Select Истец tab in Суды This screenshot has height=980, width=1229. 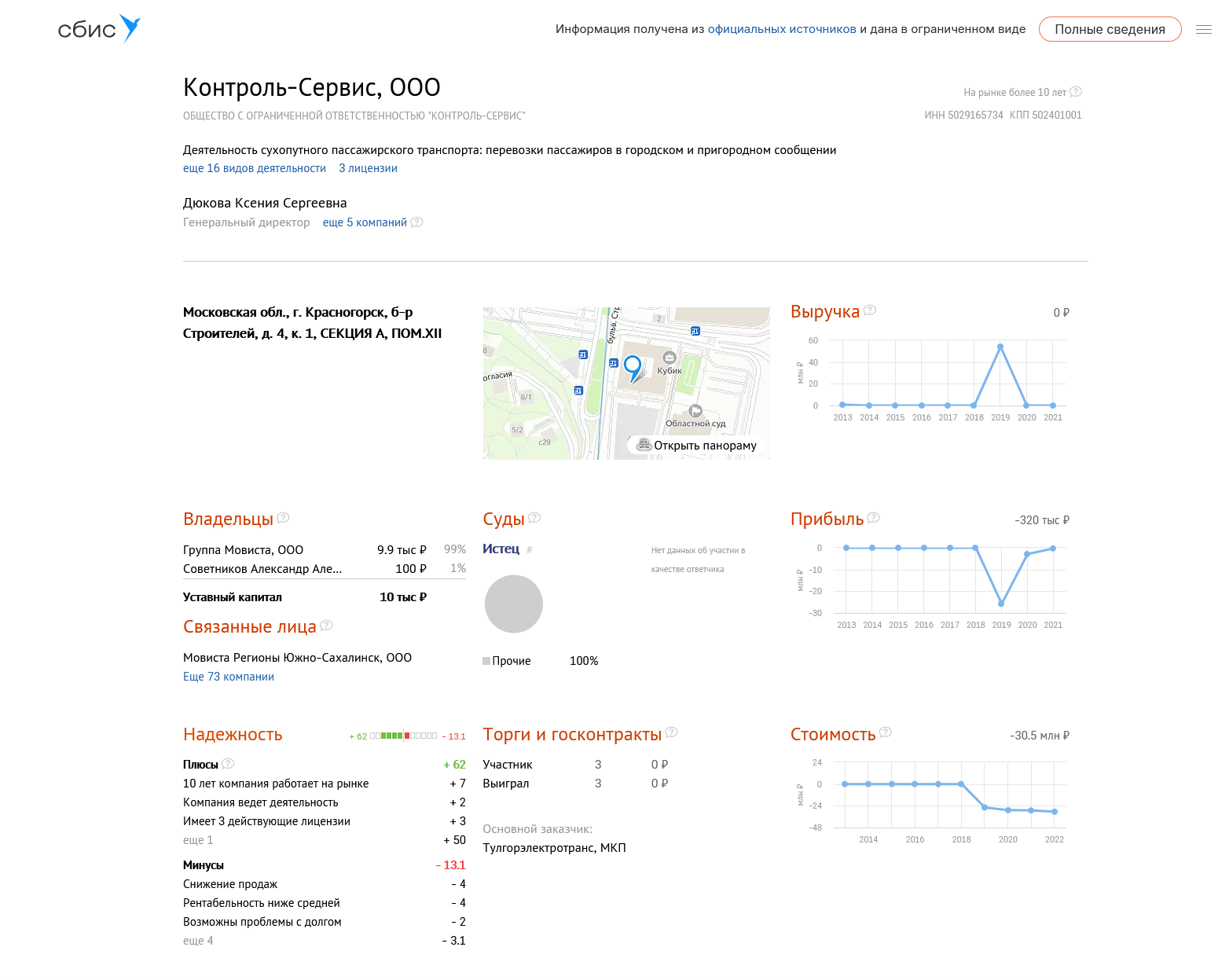coord(501,549)
